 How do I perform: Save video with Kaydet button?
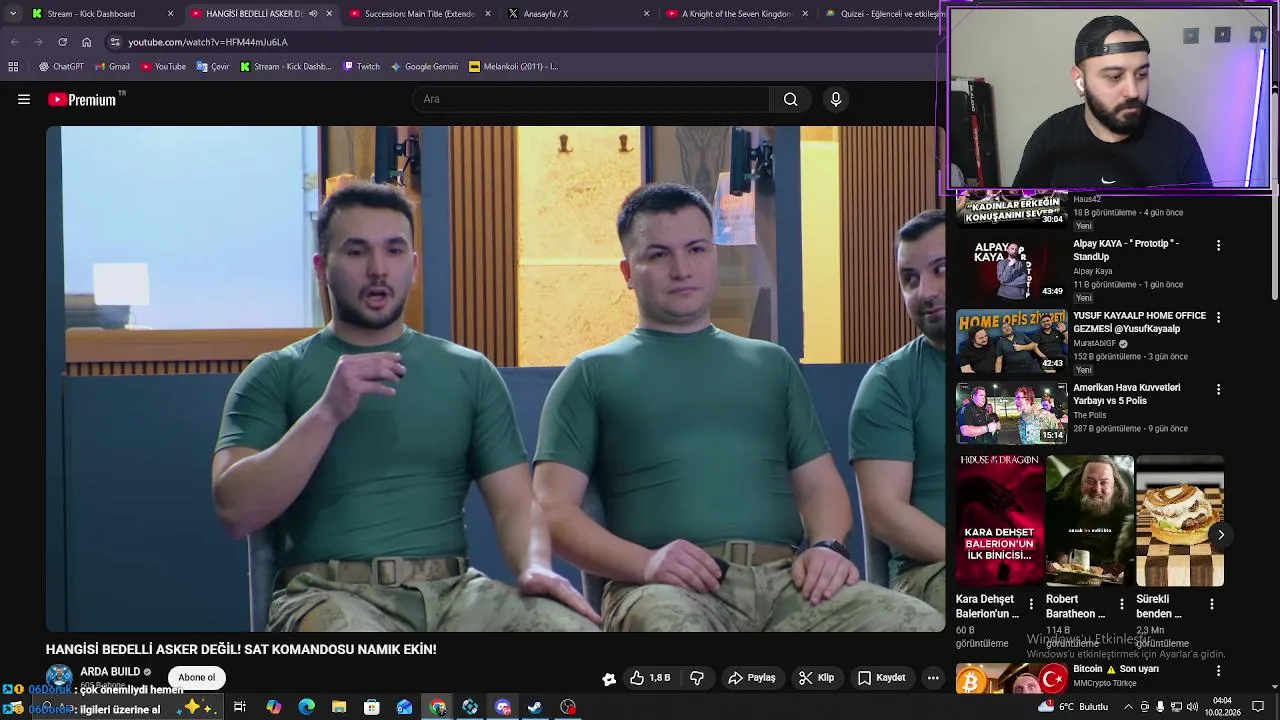881,678
